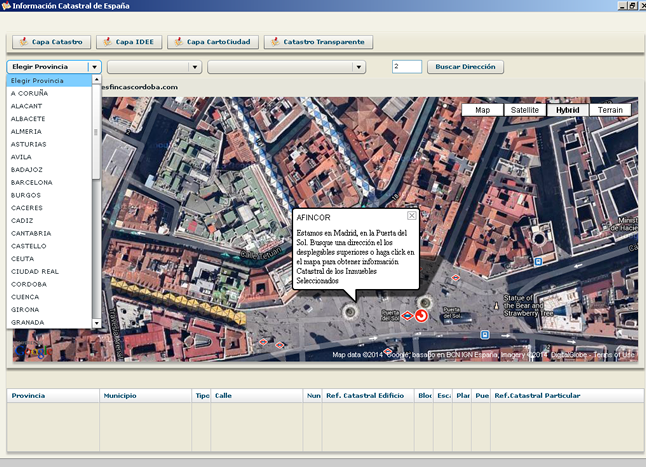Select Hybrid map view
Image resolution: width=646 pixels, height=467 pixels.
tap(567, 110)
